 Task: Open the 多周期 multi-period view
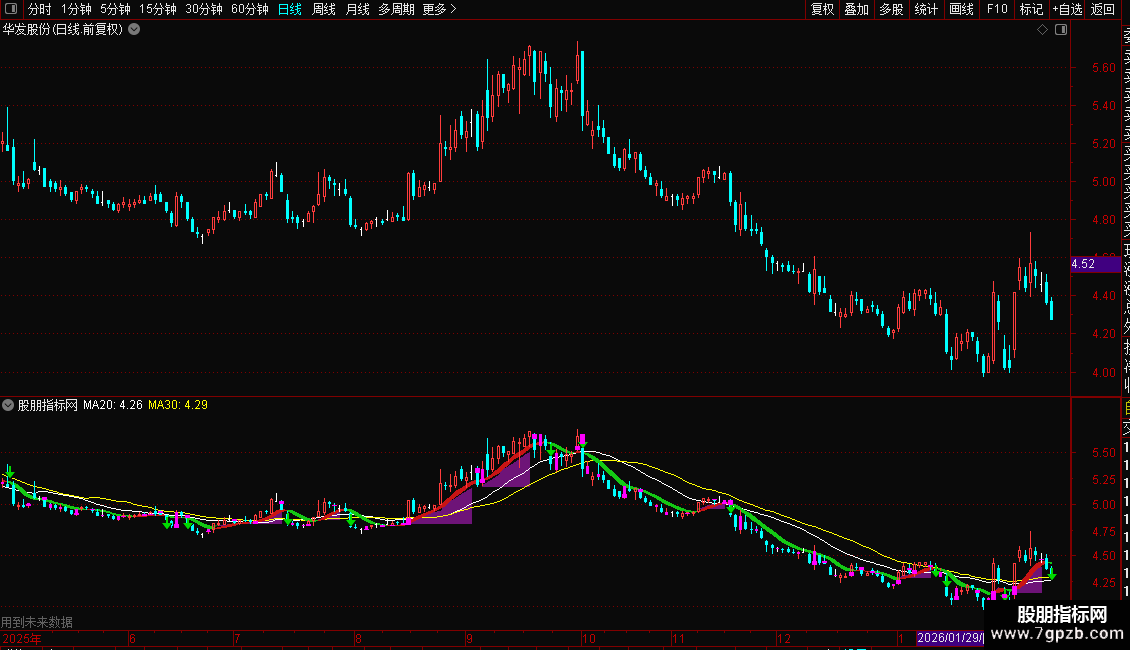click(x=396, y=9)
